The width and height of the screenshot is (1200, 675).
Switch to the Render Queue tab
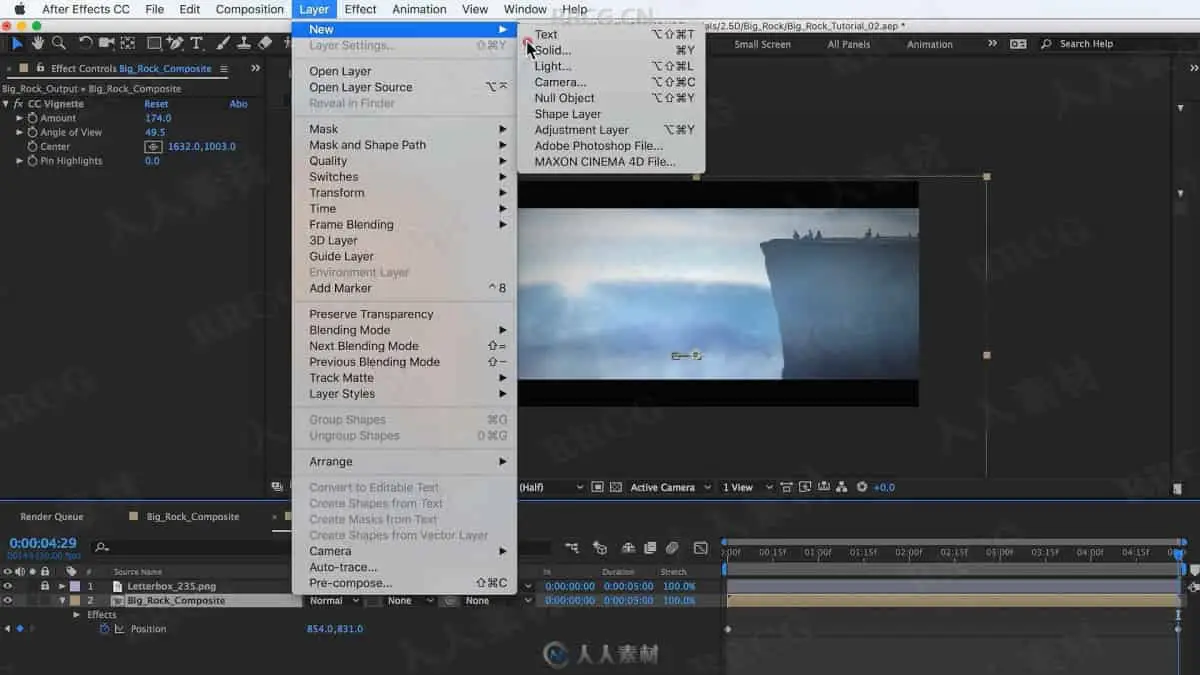52,517
